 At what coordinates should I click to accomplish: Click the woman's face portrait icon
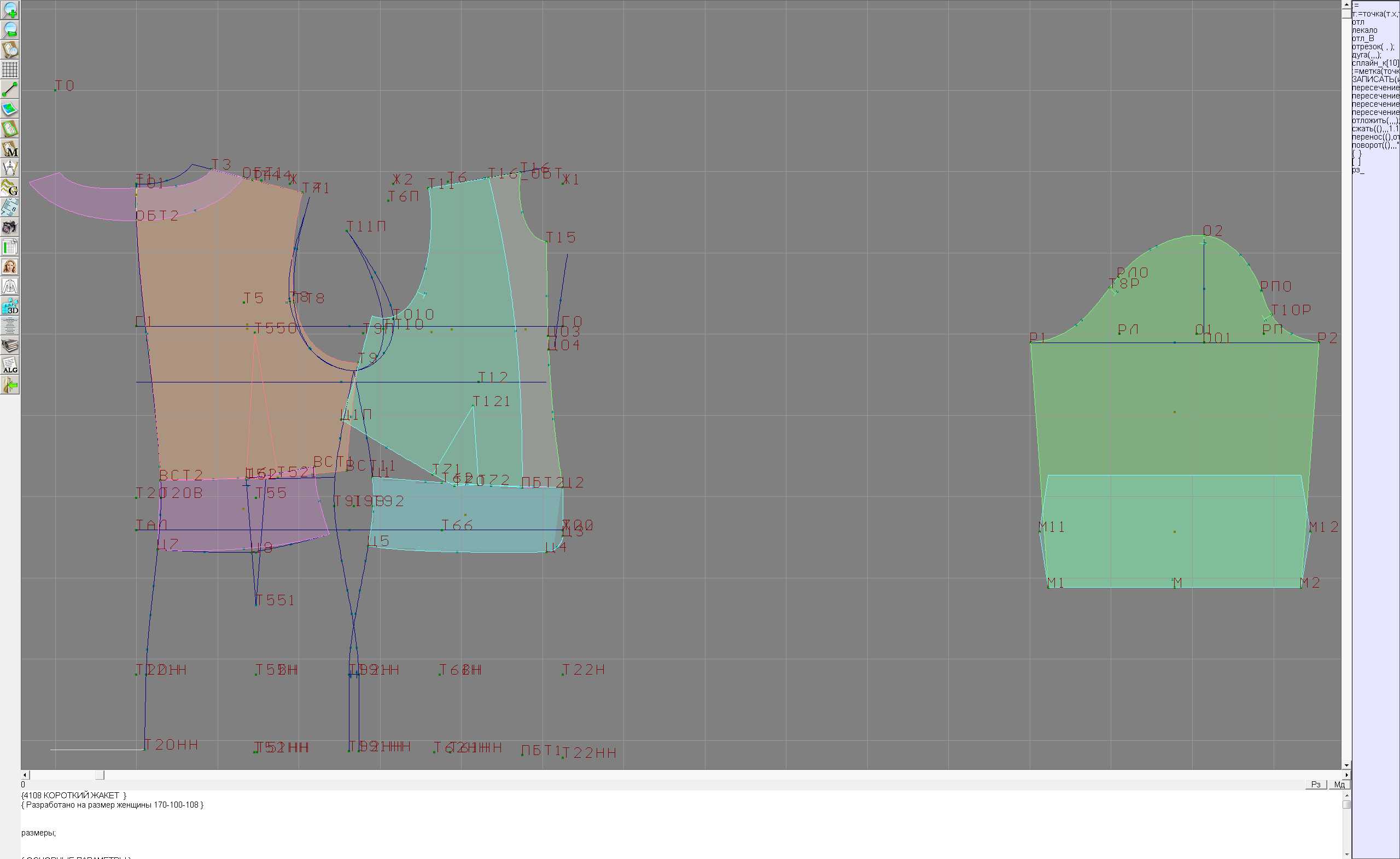click(x=10, y=266)
